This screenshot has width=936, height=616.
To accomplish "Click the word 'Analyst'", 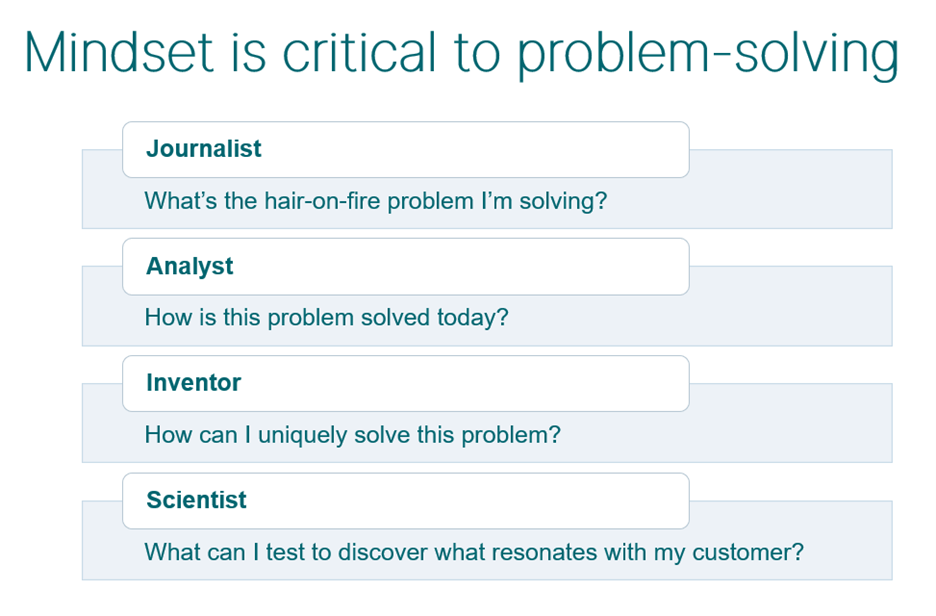I will (190, 266).
